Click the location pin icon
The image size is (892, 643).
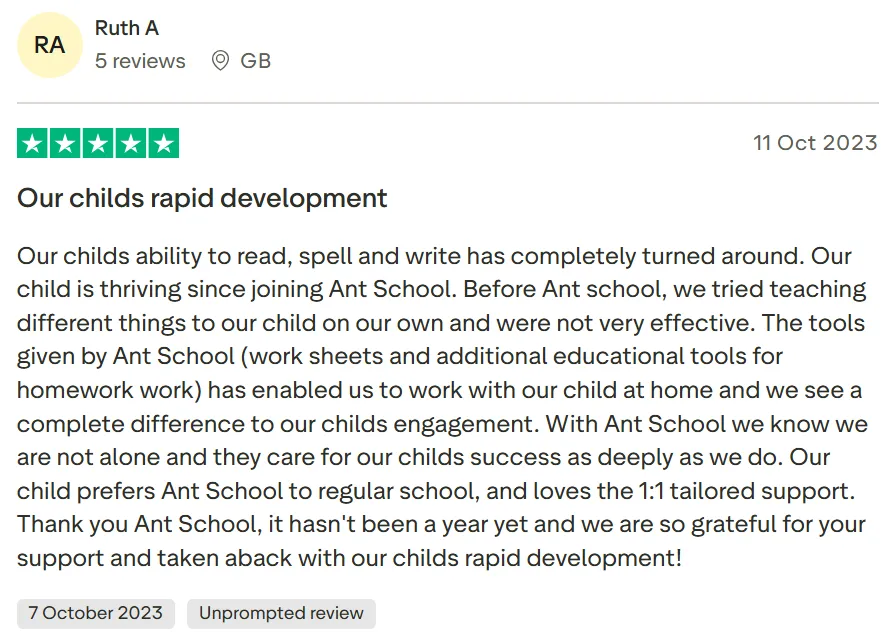click(220, 60)
